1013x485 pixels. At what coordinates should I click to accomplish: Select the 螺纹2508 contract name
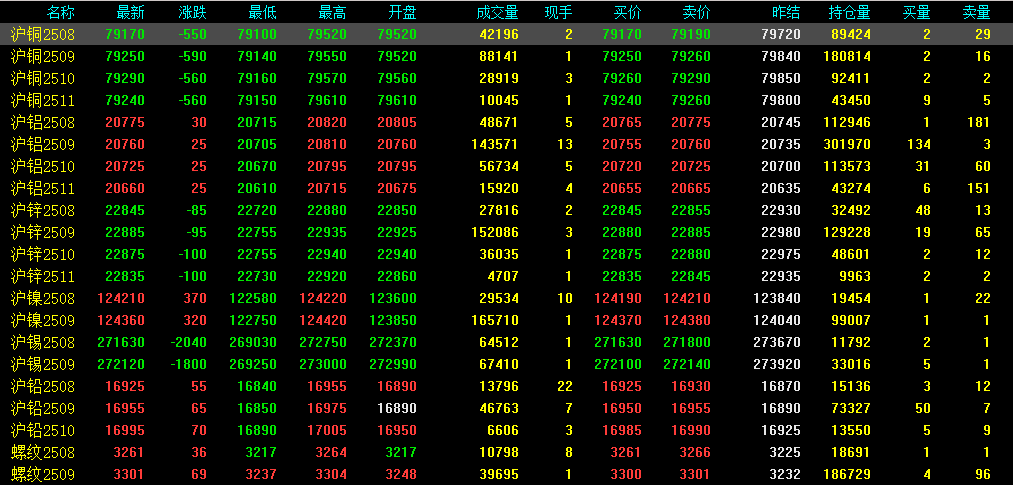tap(43, 452)
